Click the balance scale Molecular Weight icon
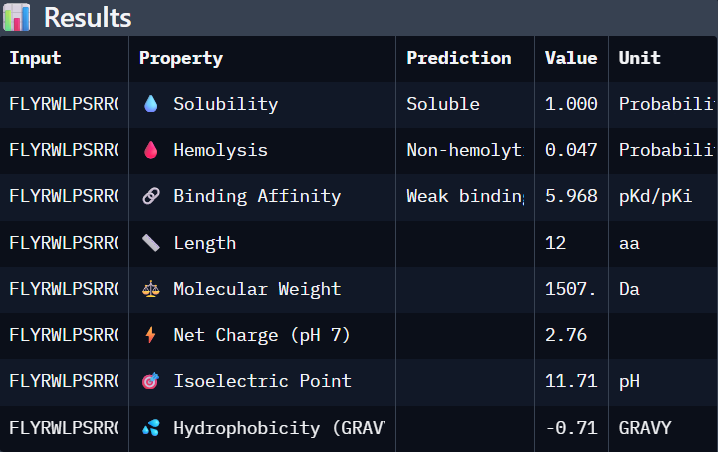718x452 pixels. click(151, 289)
